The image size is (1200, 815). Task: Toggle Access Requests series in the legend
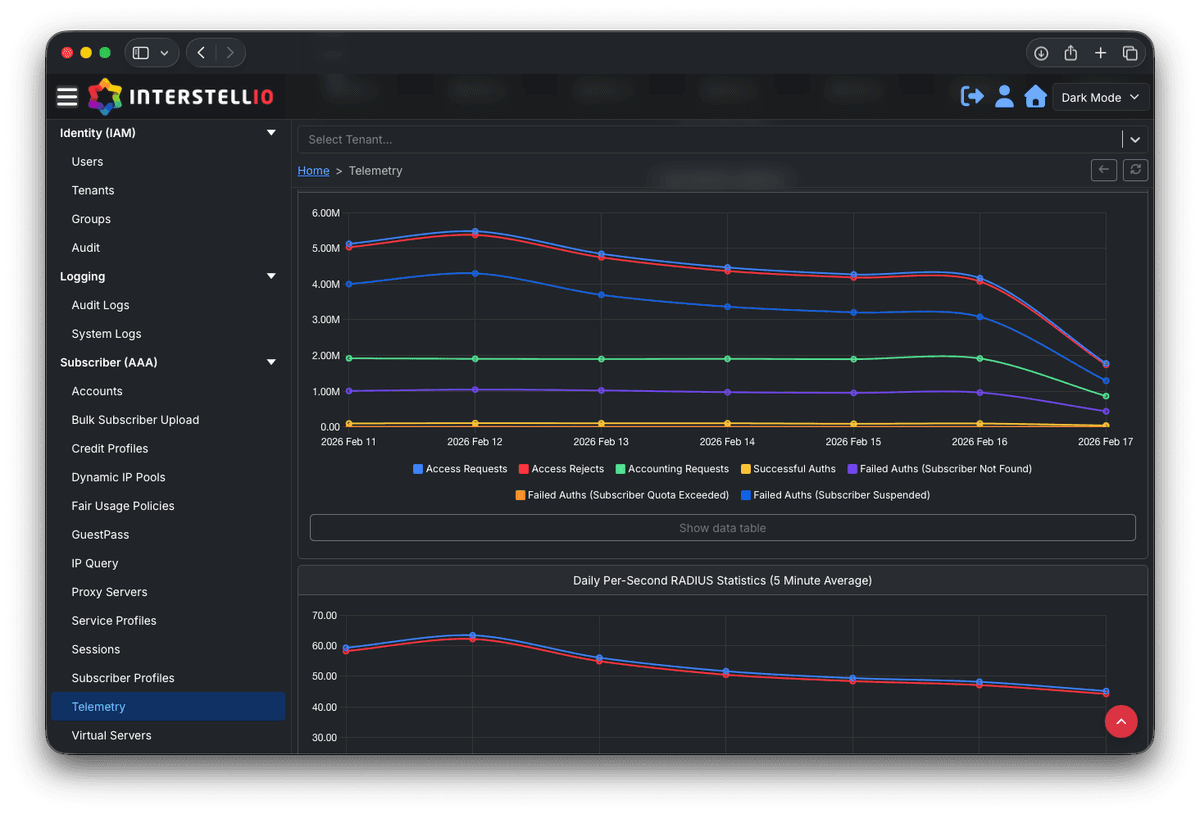pyautogui.click(x=460, y=468)
